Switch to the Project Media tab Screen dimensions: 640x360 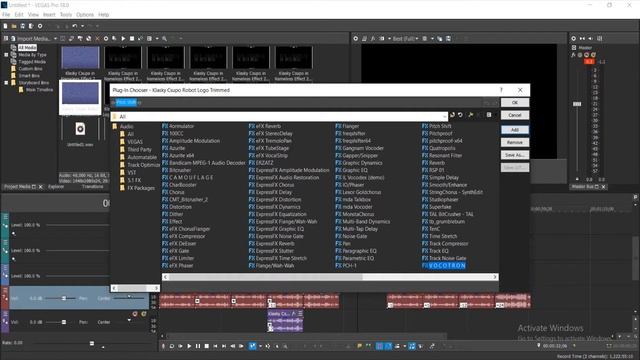click(x=18, y=187)
